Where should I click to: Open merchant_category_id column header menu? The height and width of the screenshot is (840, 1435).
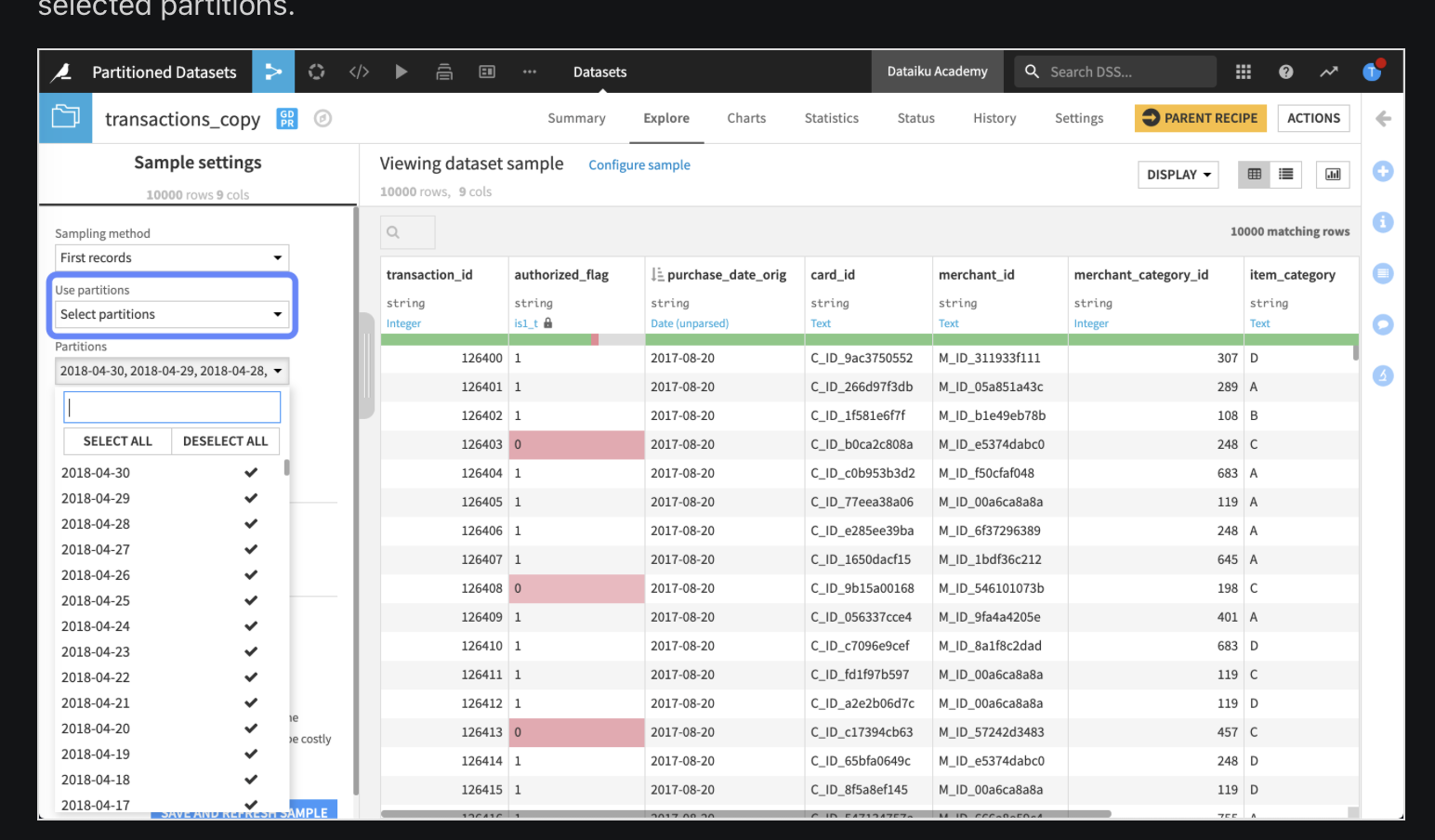[1141, 275]
